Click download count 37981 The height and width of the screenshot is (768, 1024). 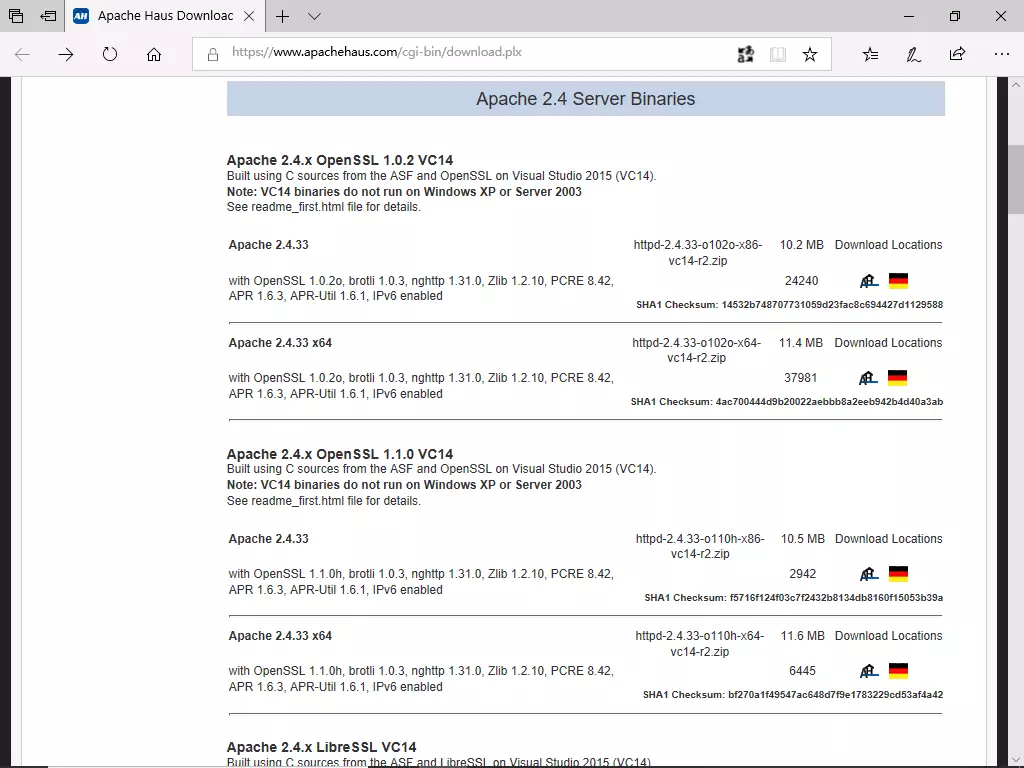point(801,377)
